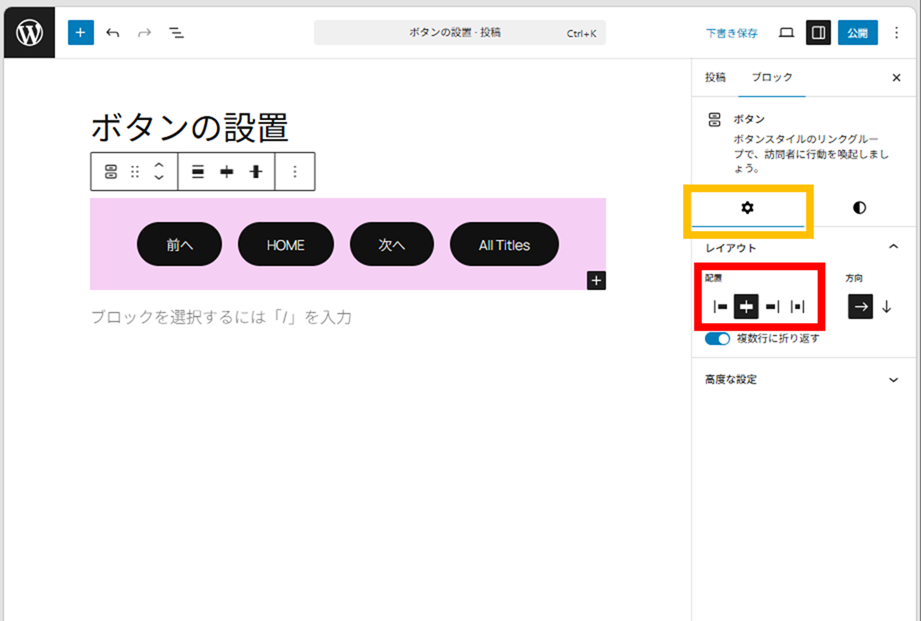The image size is (921, 621).
Task: Expand the 高度な設定 section
Action: [x=894, y=380]
